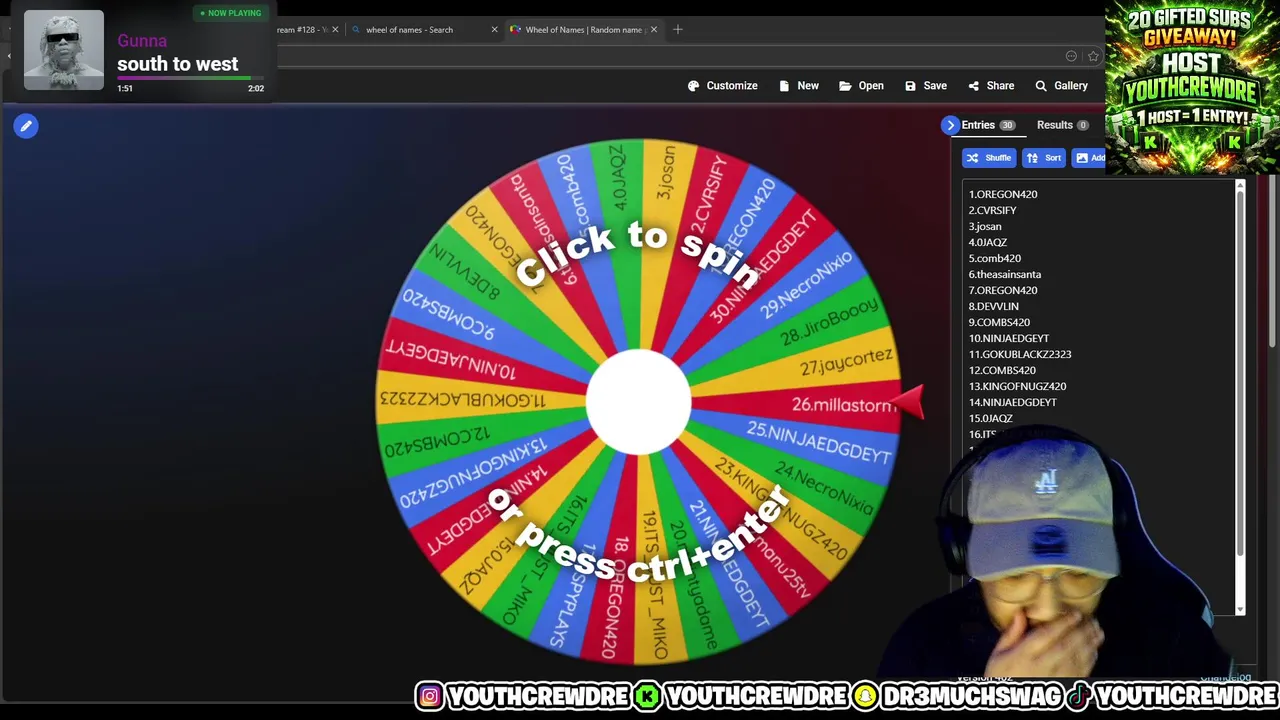The width and height of the screenshot is (1280, 720).
Task: Open a new browser tab with plus
Action: [678, 30]
